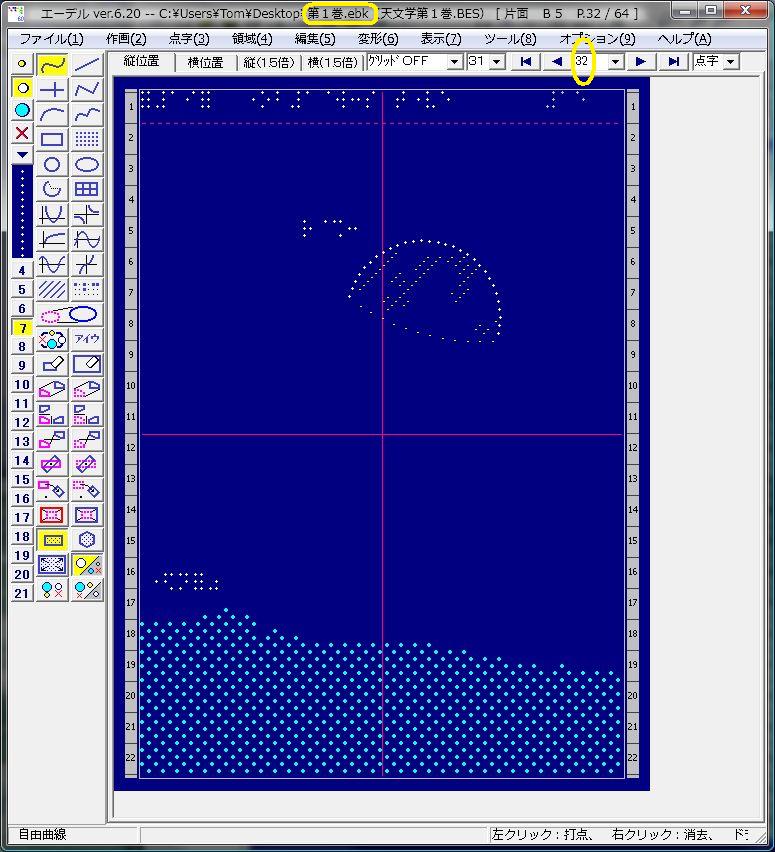Select the sine wave curve tool

[x=87, y=240]
